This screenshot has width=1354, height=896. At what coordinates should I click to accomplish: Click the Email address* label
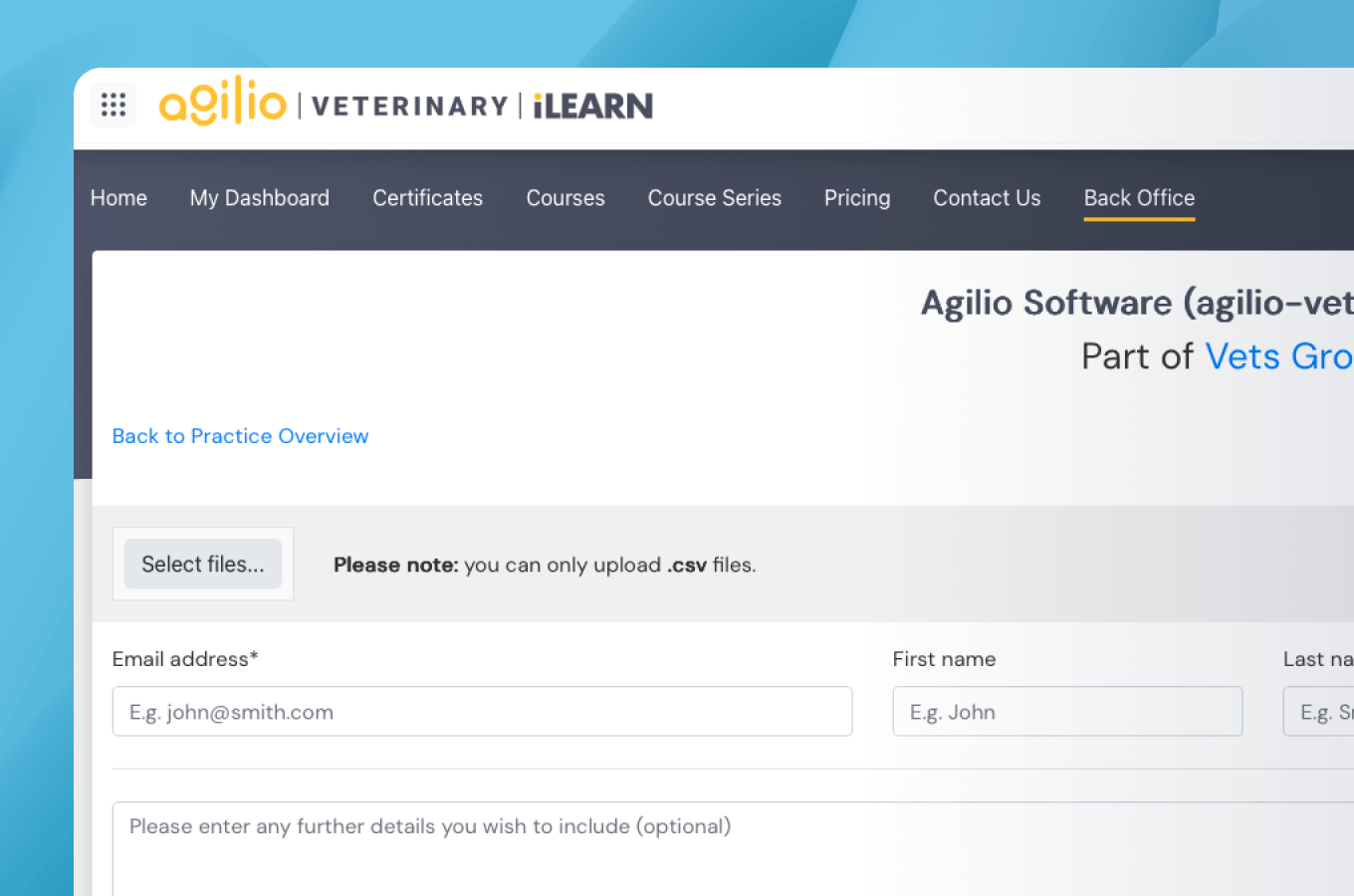tap(185, 659)
